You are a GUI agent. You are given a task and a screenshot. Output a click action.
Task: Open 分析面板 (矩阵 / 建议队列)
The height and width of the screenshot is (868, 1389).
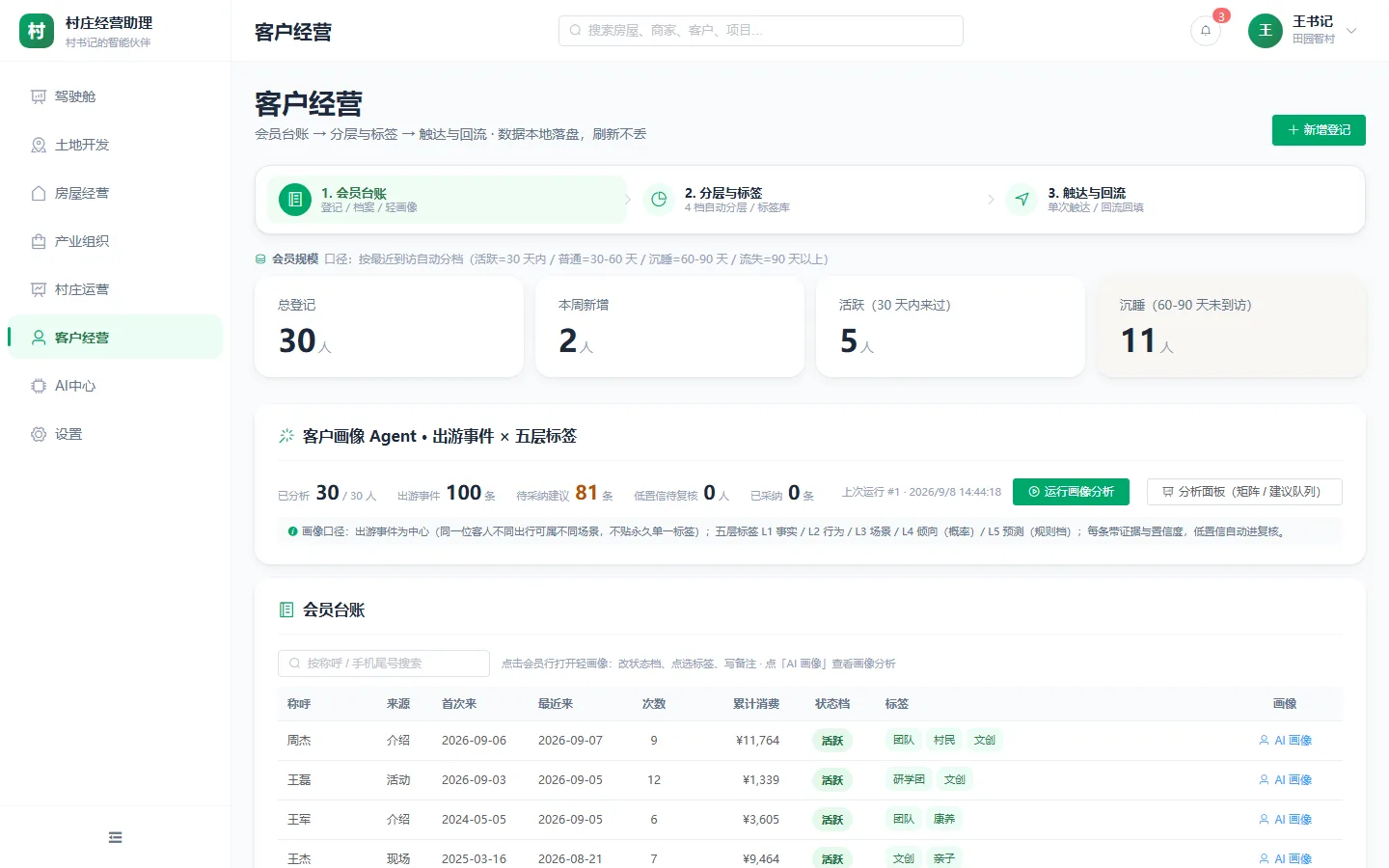pyautogui.click(x=1244, y=492)
